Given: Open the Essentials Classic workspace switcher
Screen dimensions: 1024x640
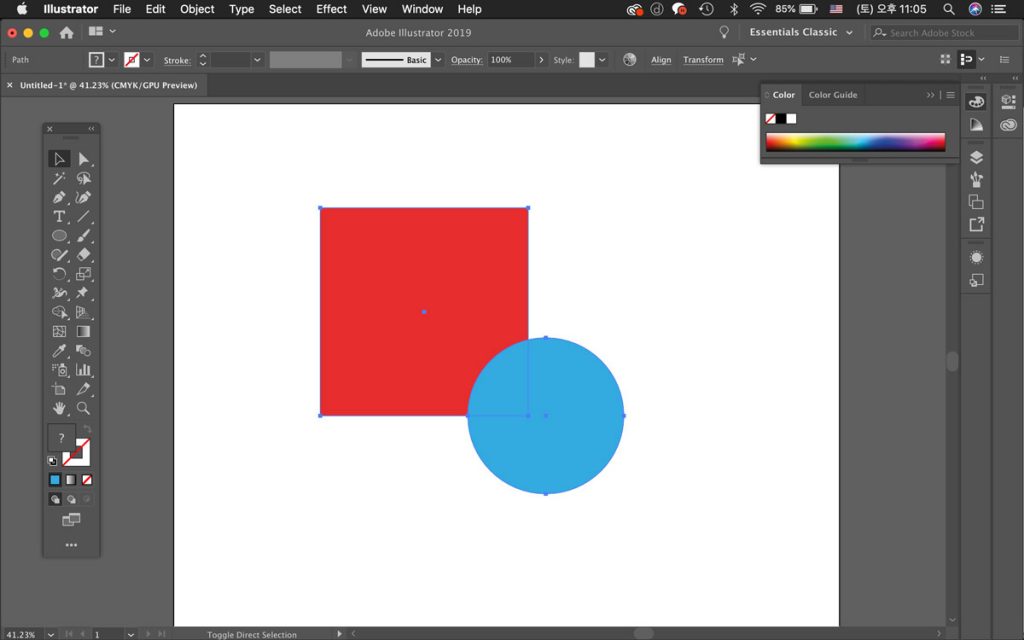Looking at the screenshot, I should click(x=801, y=32).
